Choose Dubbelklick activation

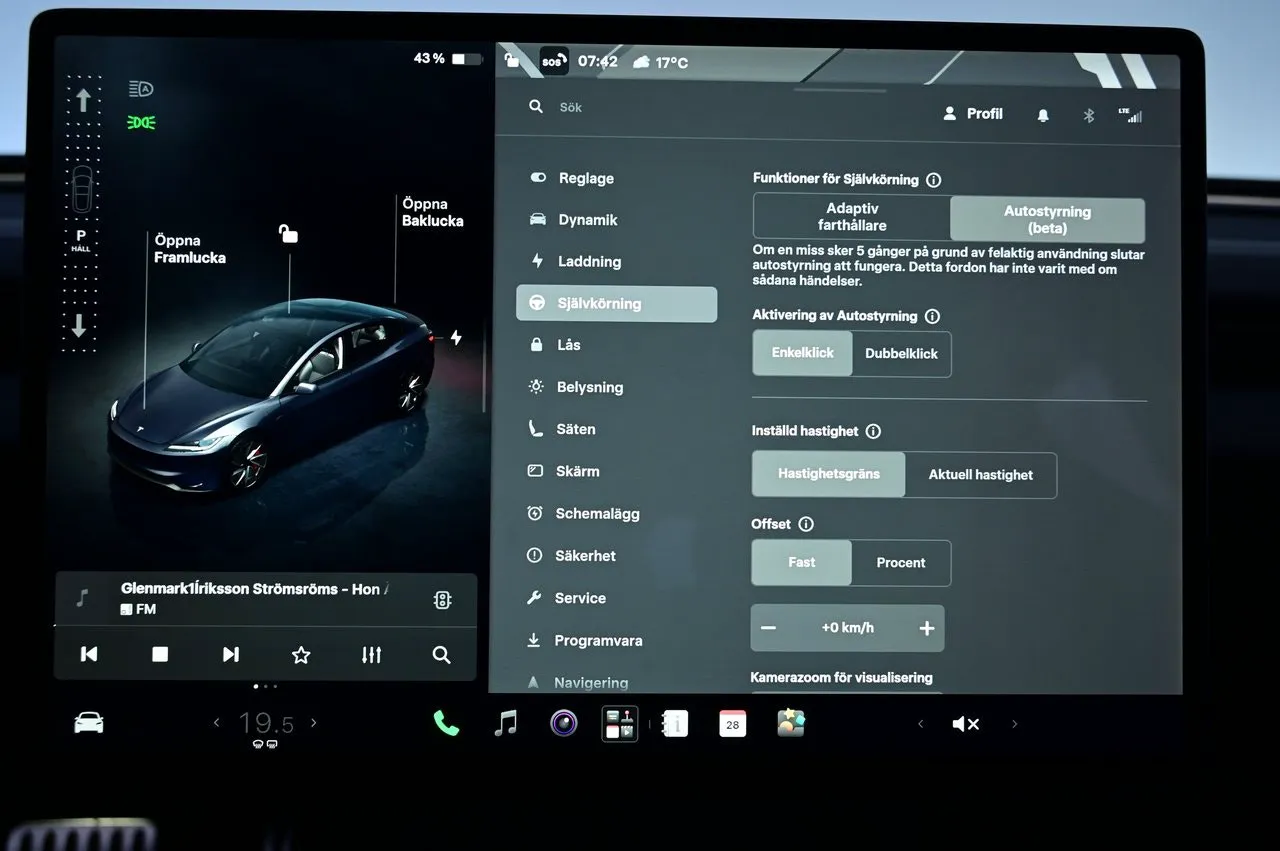tap(901, 354)
